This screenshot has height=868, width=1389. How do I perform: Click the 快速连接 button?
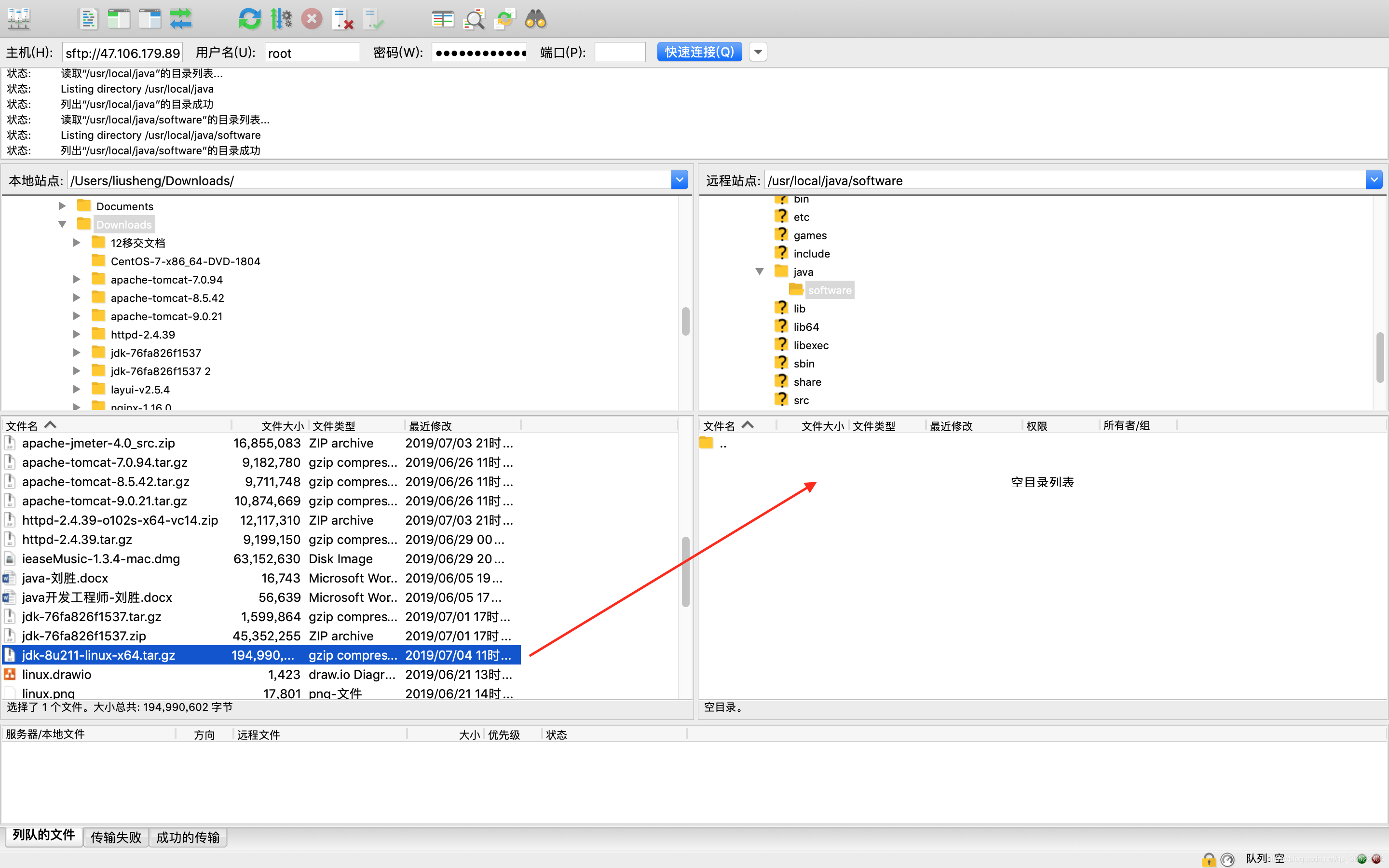(x=699, y=52)
